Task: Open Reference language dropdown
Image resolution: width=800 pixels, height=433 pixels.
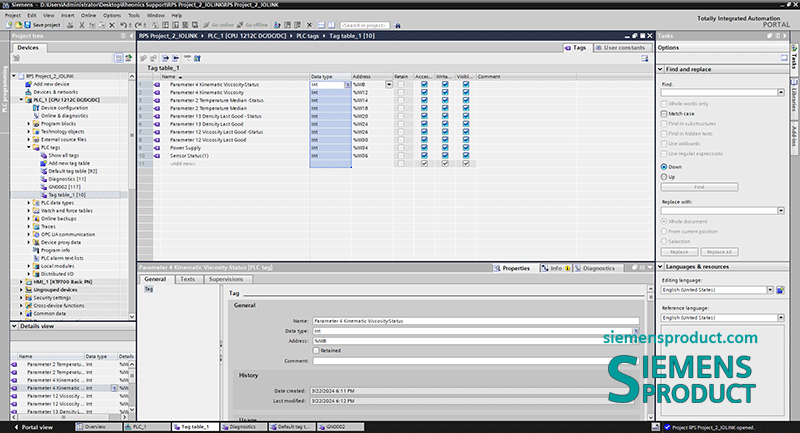Action: [781, 318]
